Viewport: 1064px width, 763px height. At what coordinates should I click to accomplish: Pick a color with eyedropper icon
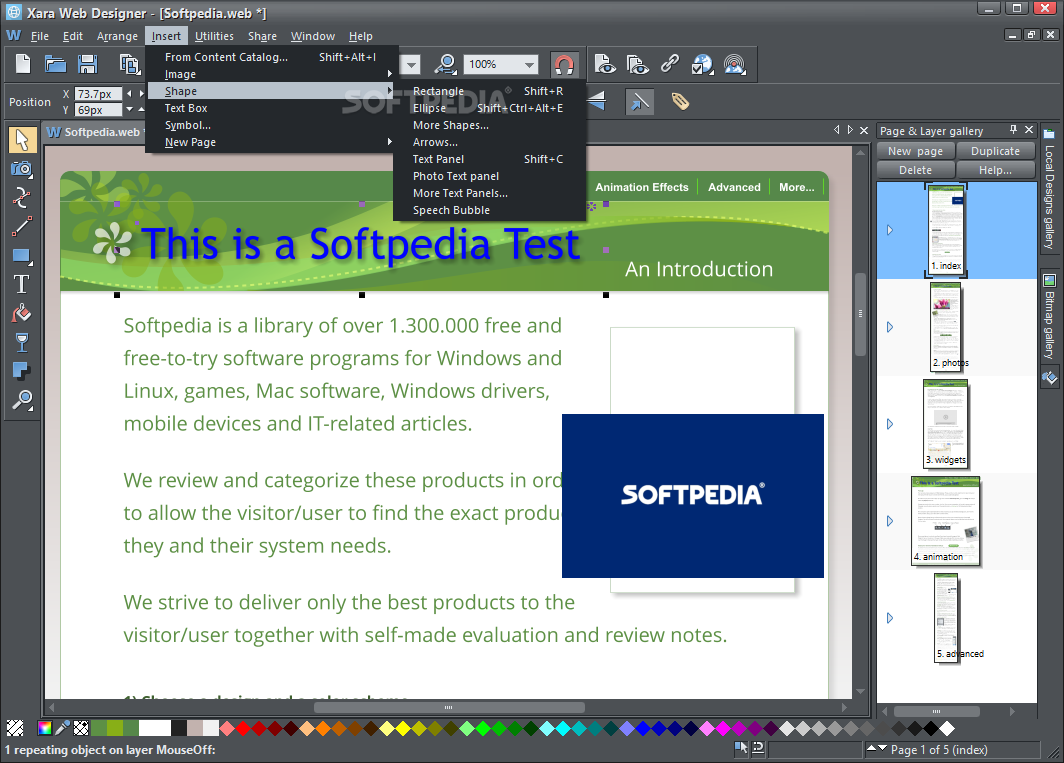[x=62, y=728]
